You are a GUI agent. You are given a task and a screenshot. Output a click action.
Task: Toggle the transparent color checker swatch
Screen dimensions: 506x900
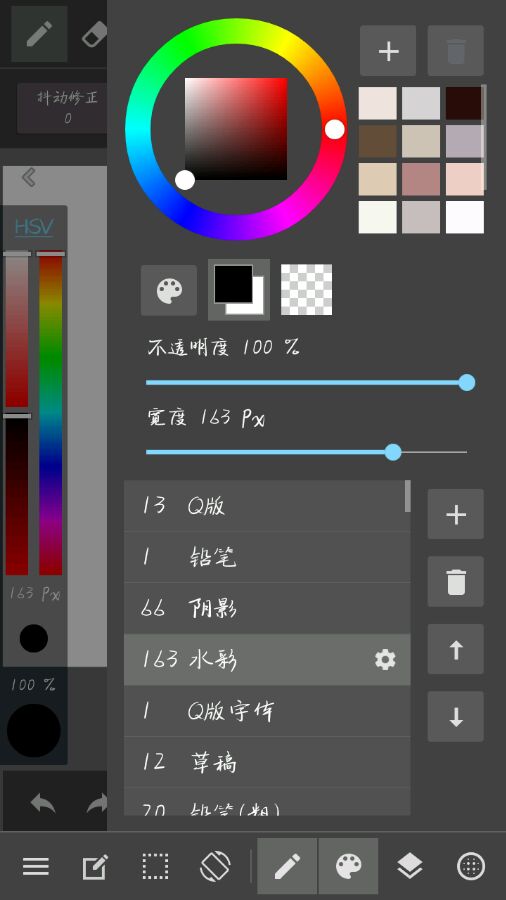click(306, 290)
